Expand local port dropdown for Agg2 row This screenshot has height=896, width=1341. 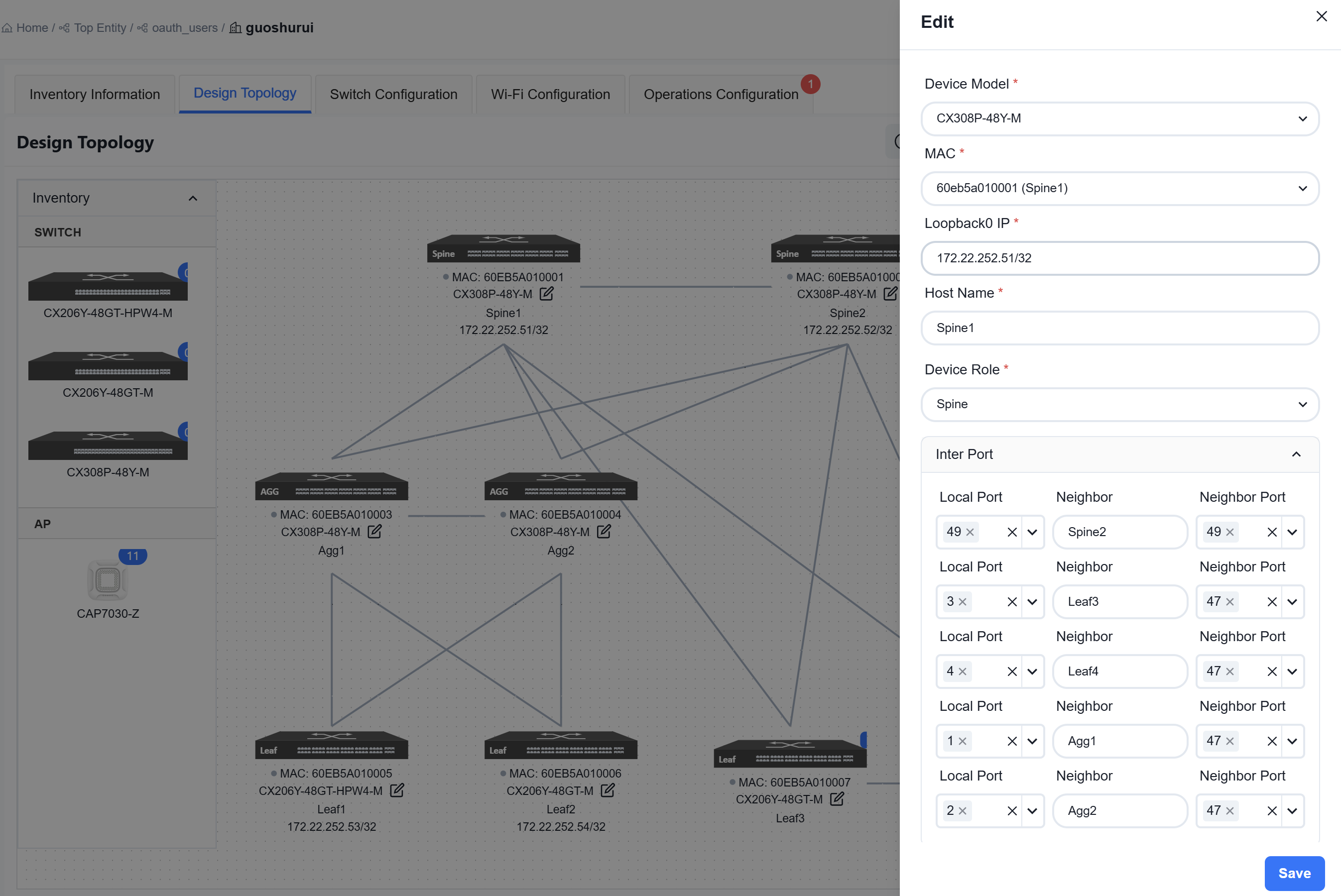1032,811
